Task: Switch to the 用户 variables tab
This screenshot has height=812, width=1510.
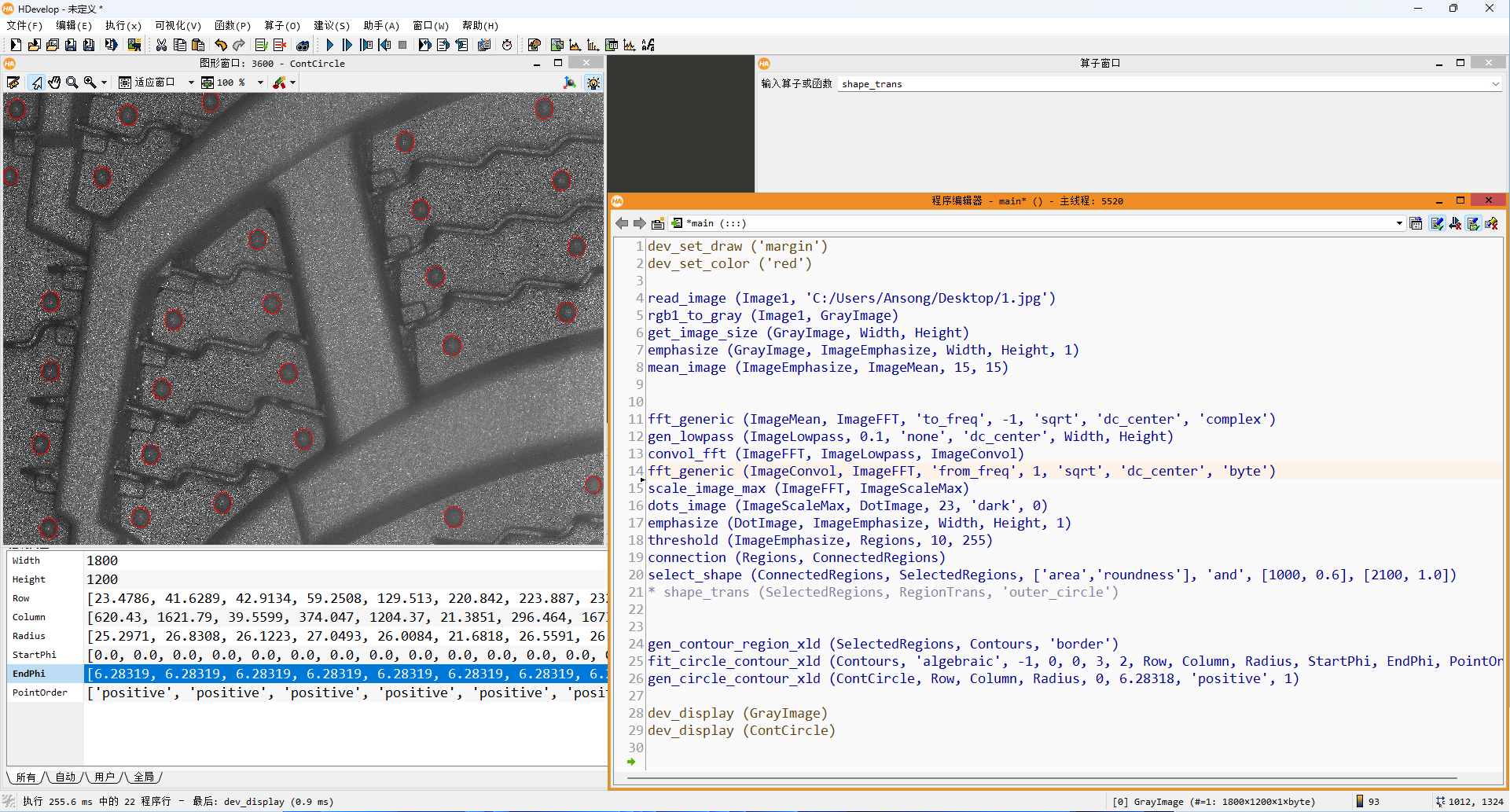Action: (104, 777)
